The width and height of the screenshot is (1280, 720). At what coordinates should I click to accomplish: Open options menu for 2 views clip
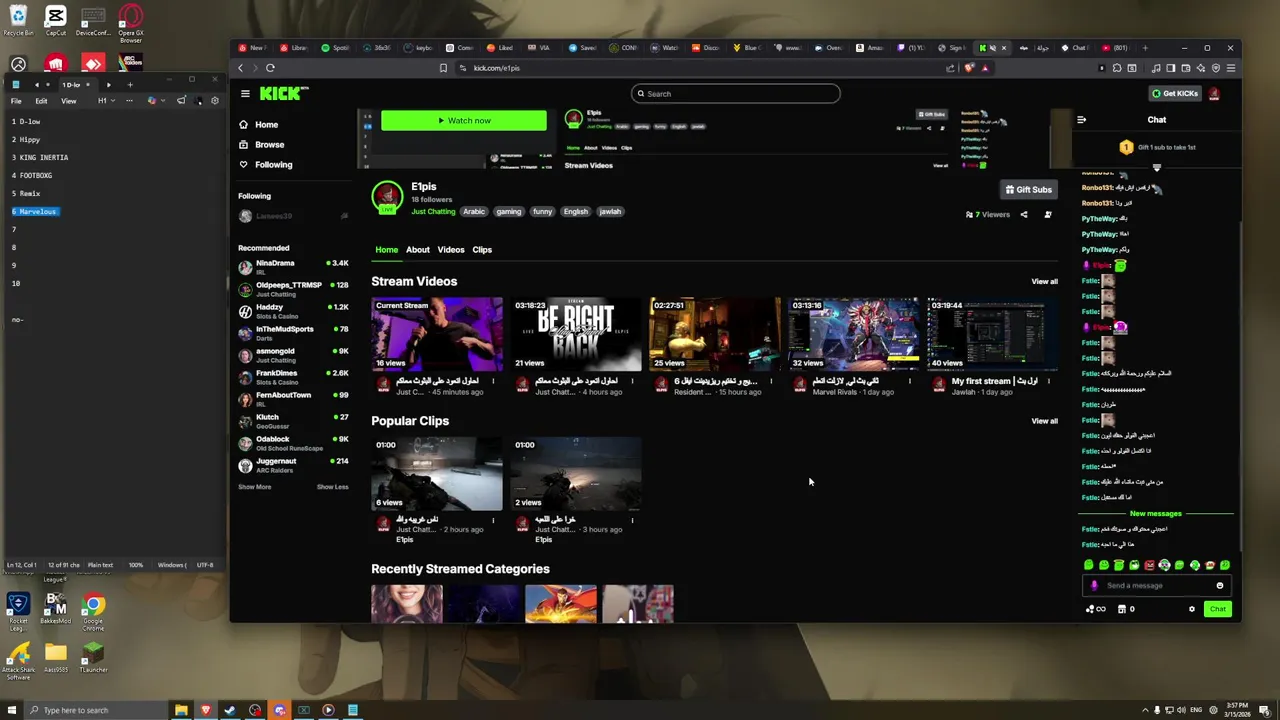pos(632,520)
